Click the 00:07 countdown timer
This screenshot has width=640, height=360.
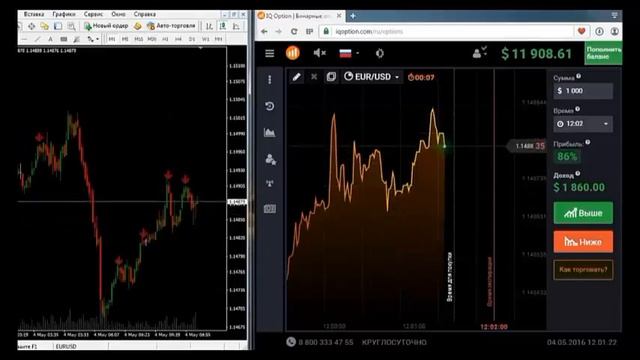coord(421,77)
